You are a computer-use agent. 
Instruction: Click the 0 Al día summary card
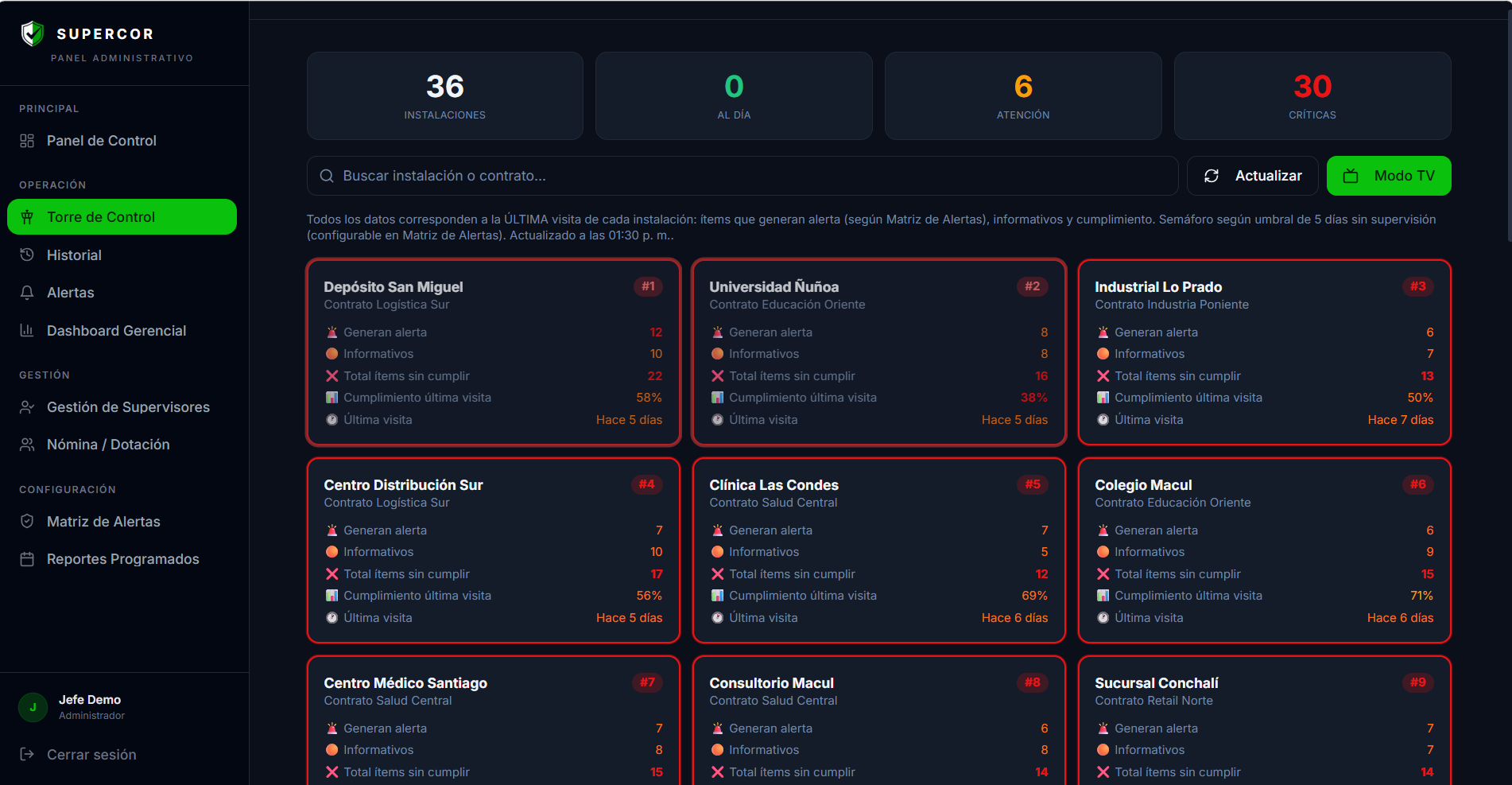[x=734, y=96]
